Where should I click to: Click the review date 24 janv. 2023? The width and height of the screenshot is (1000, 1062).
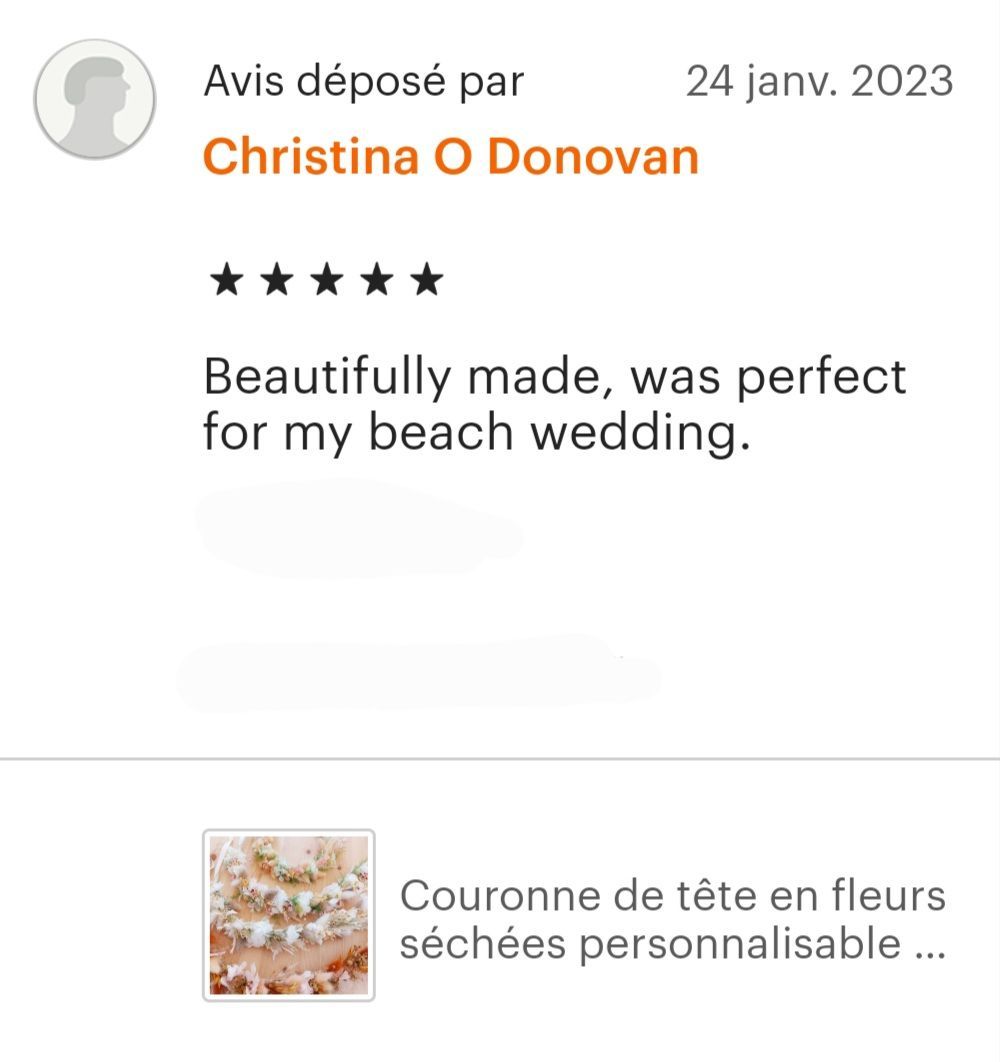point(820,81)
